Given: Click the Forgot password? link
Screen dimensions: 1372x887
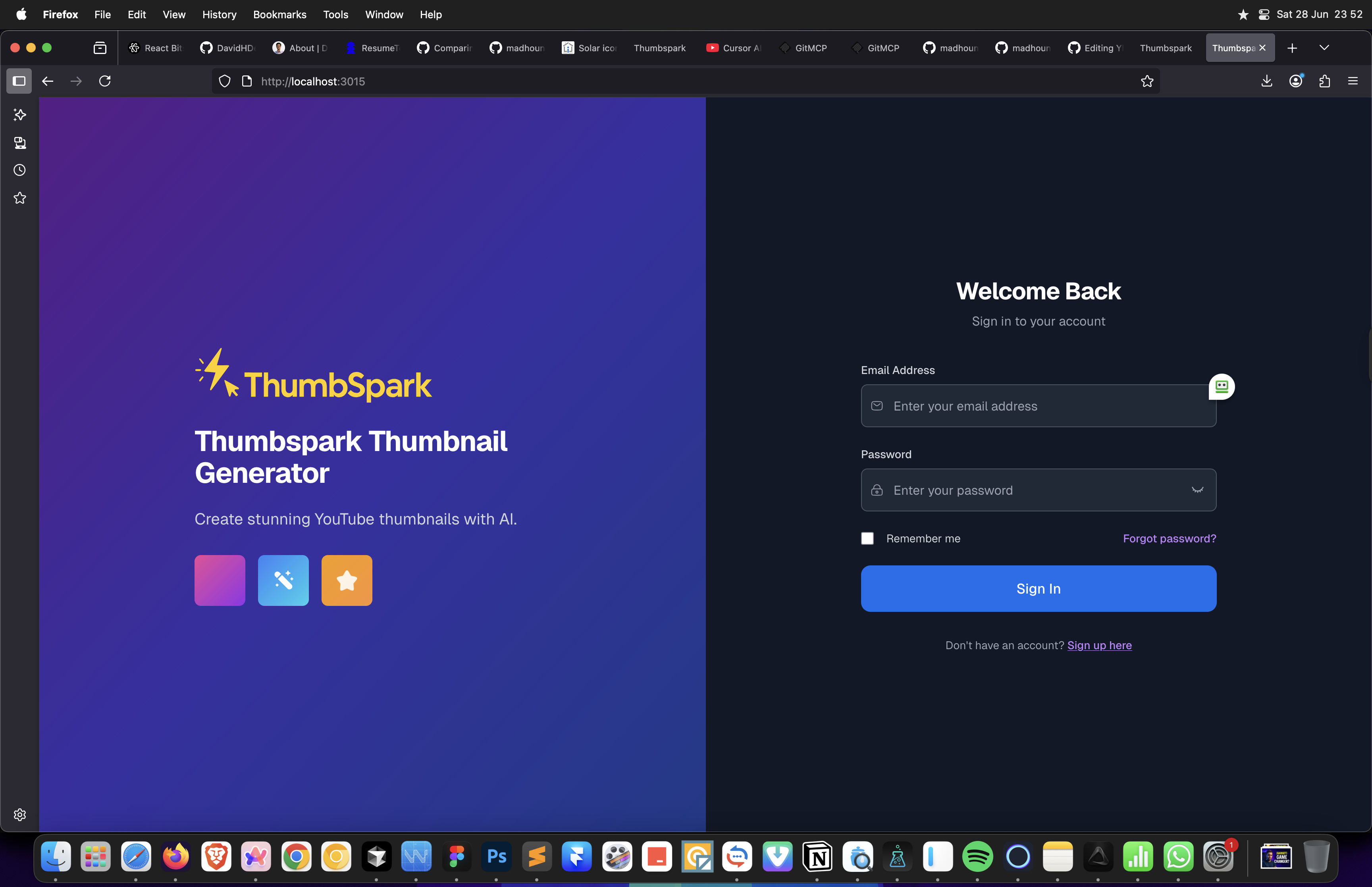Looking at the screenshot, I should click(x=1170, y=538).
